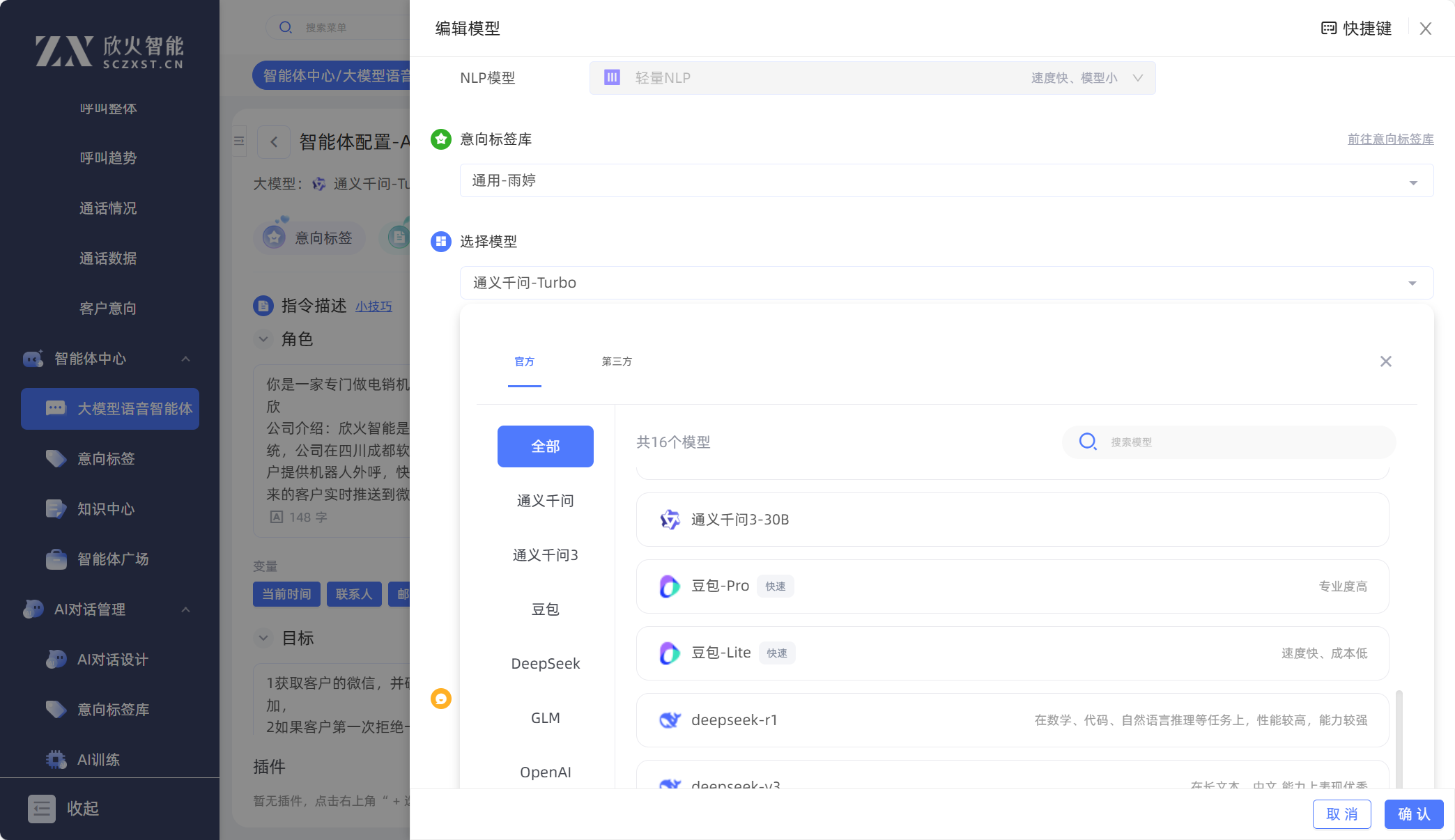
Task: Close the model selection popup panel
Action: (x=1385, y=361)
